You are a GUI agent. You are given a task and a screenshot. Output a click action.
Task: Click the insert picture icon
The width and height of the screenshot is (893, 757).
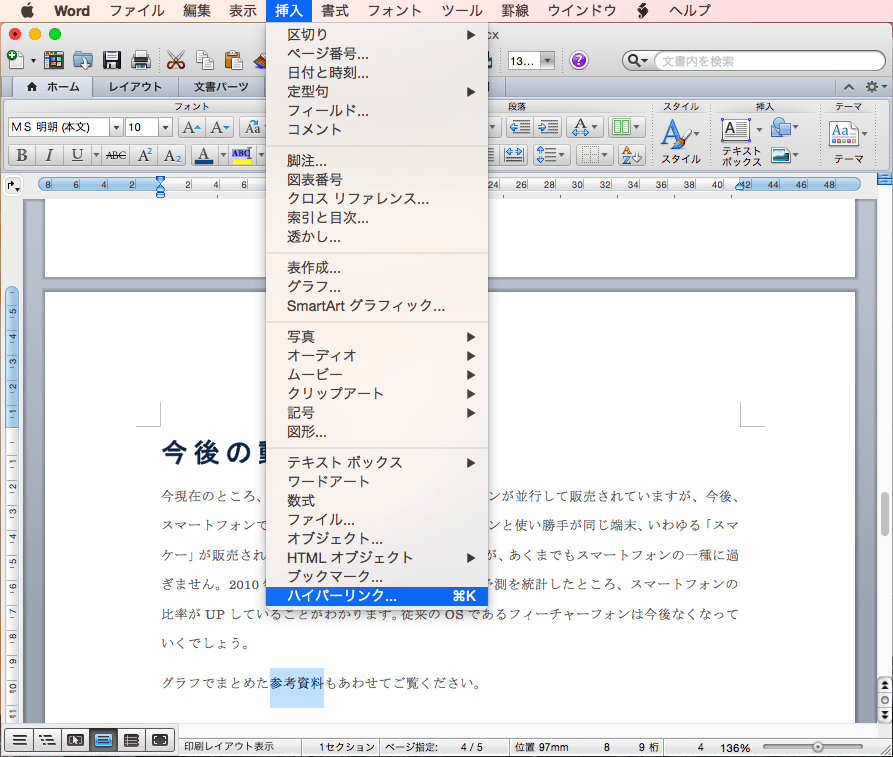tap(781, 155)
